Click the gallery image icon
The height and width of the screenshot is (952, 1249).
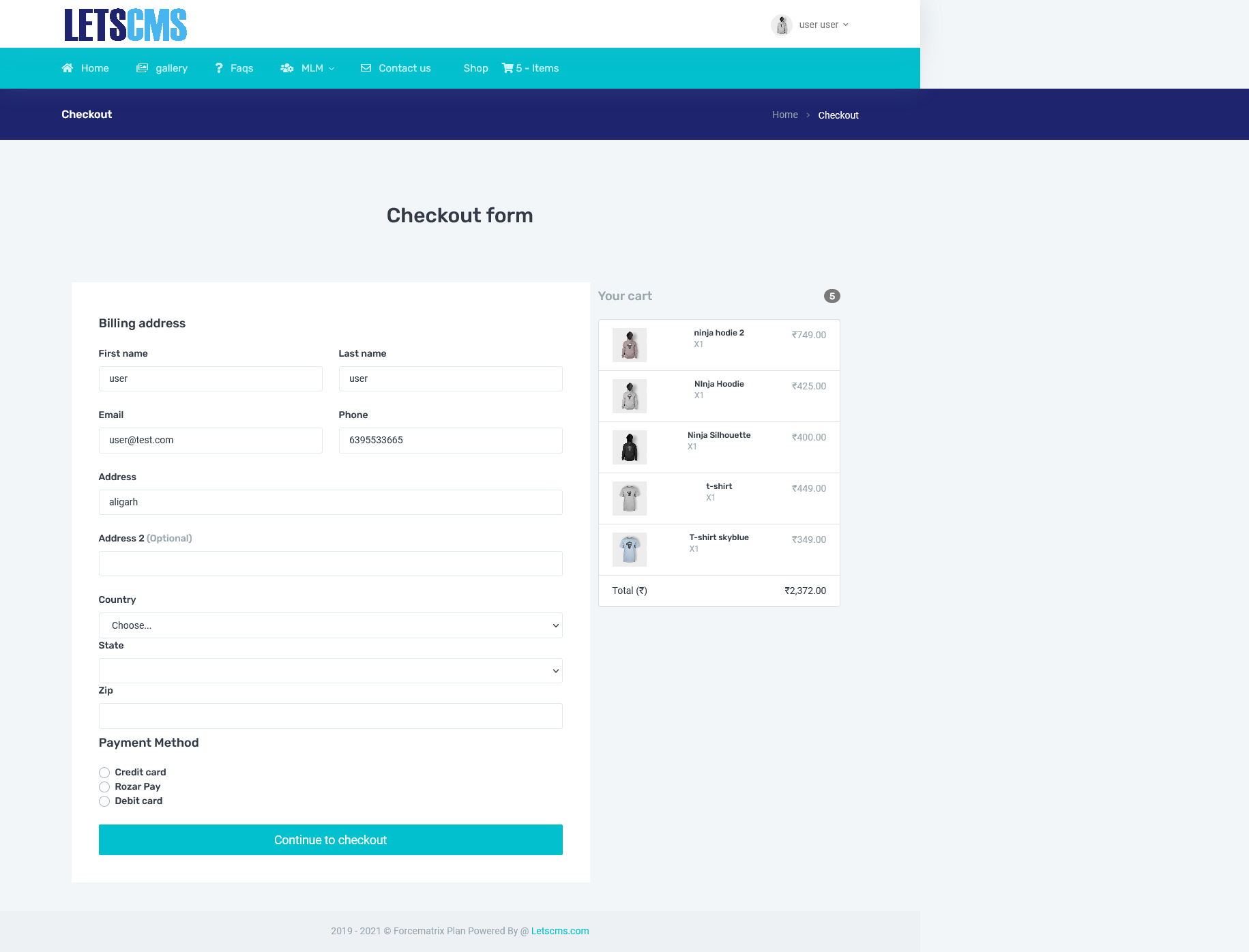142,68
